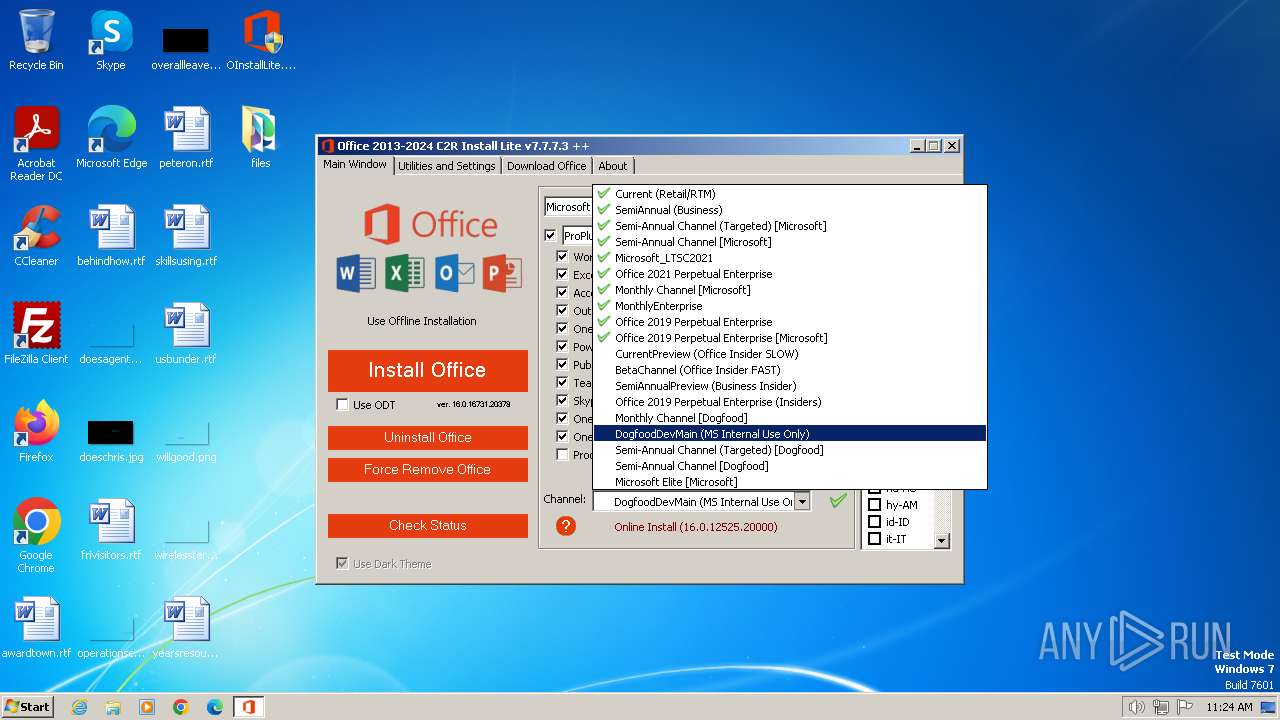Launch Firefox from the desktop shortcut
The image size is (1280, 720).
36,431
